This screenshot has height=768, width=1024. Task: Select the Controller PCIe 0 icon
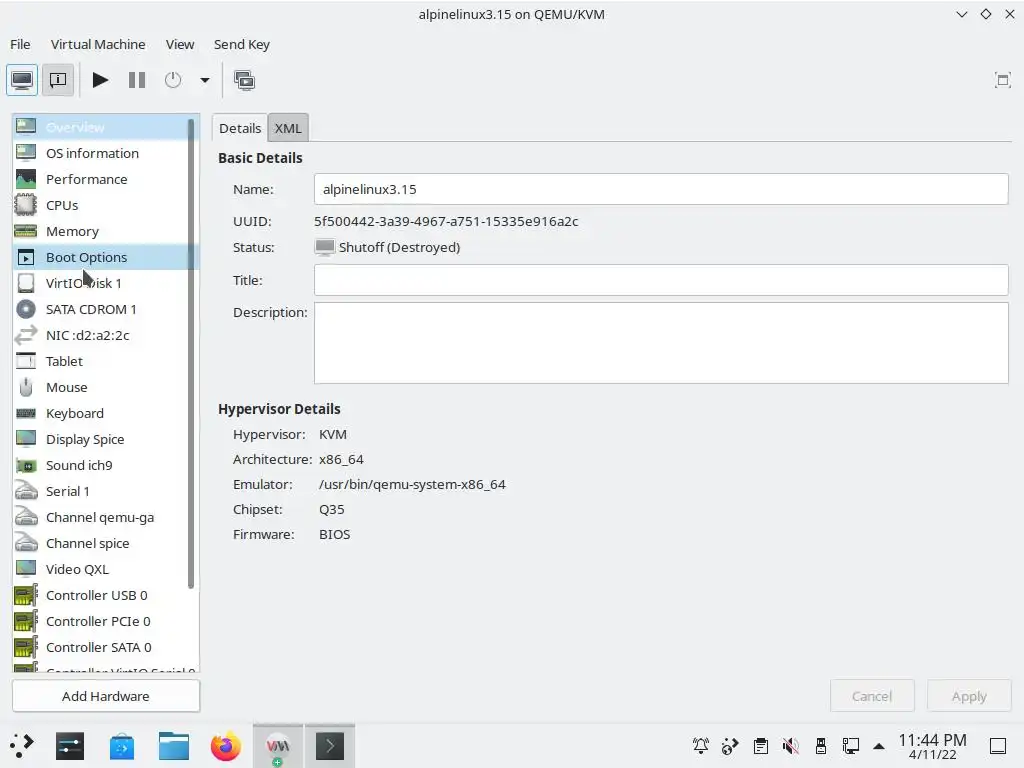click(26, 621)
